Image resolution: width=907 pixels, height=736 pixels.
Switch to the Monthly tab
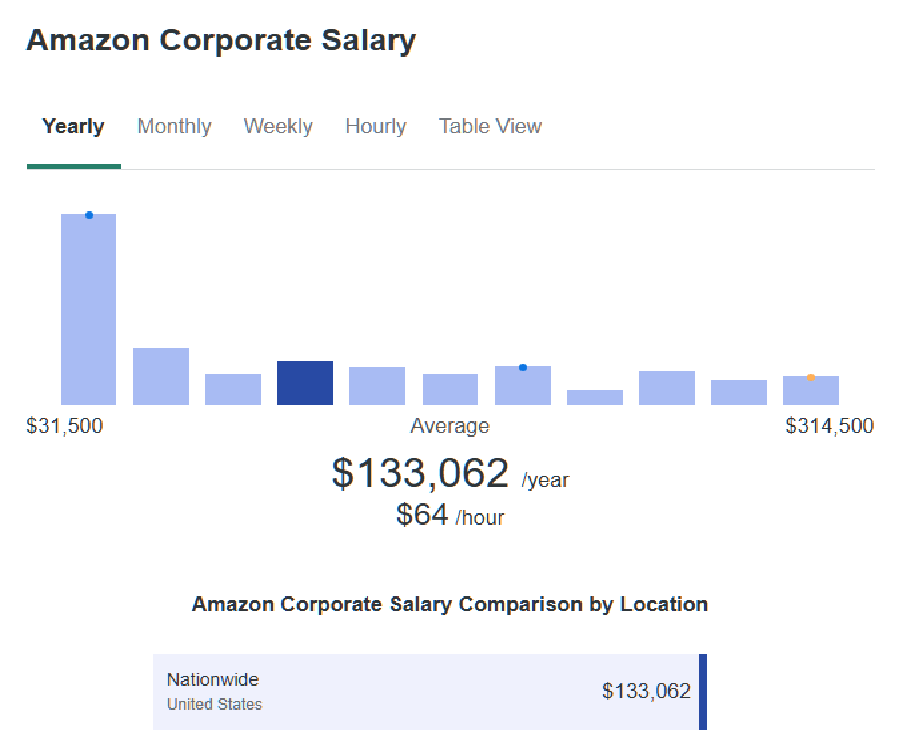pos(174,127)
